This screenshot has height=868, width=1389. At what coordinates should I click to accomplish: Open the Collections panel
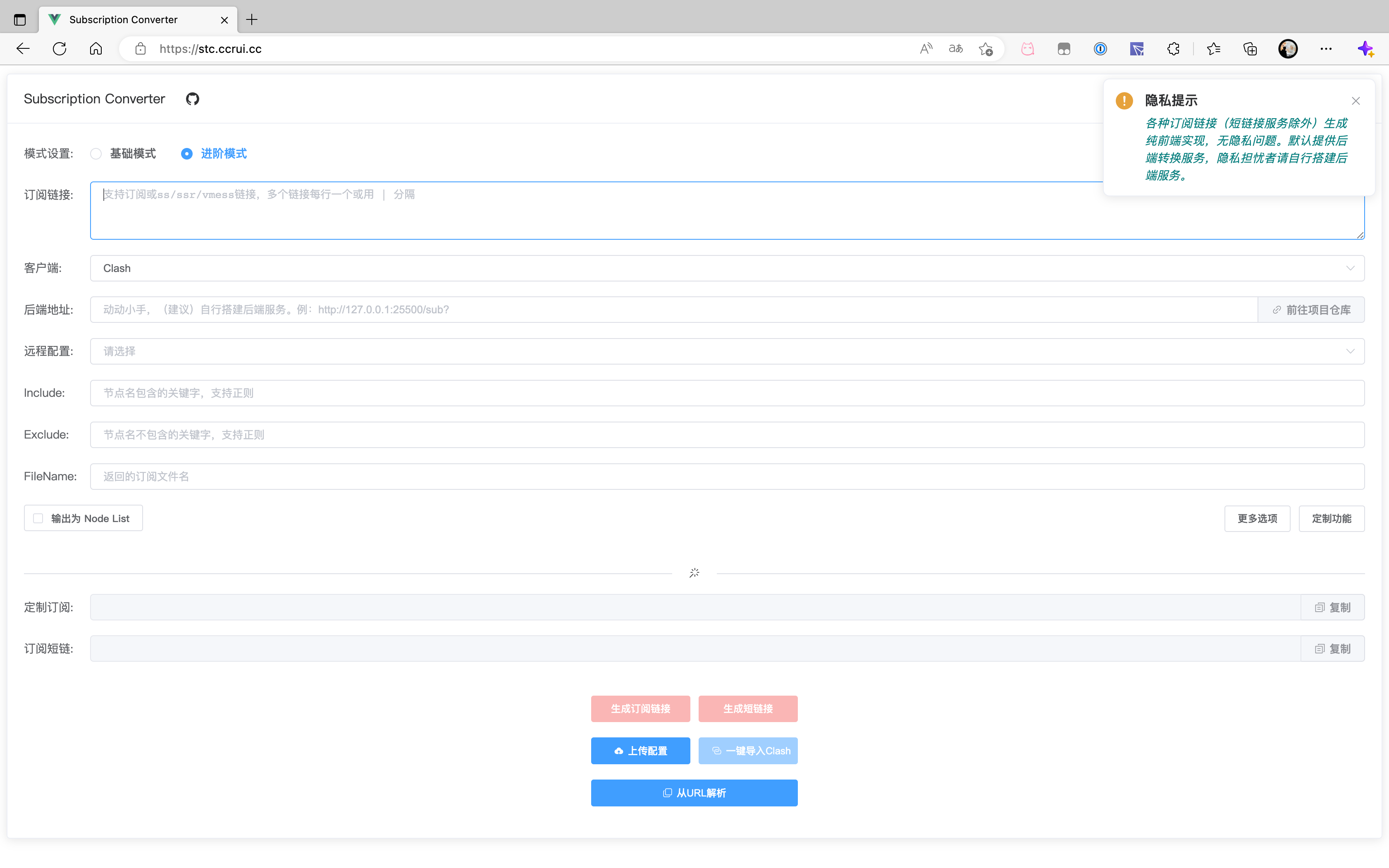coord(1250,49)
